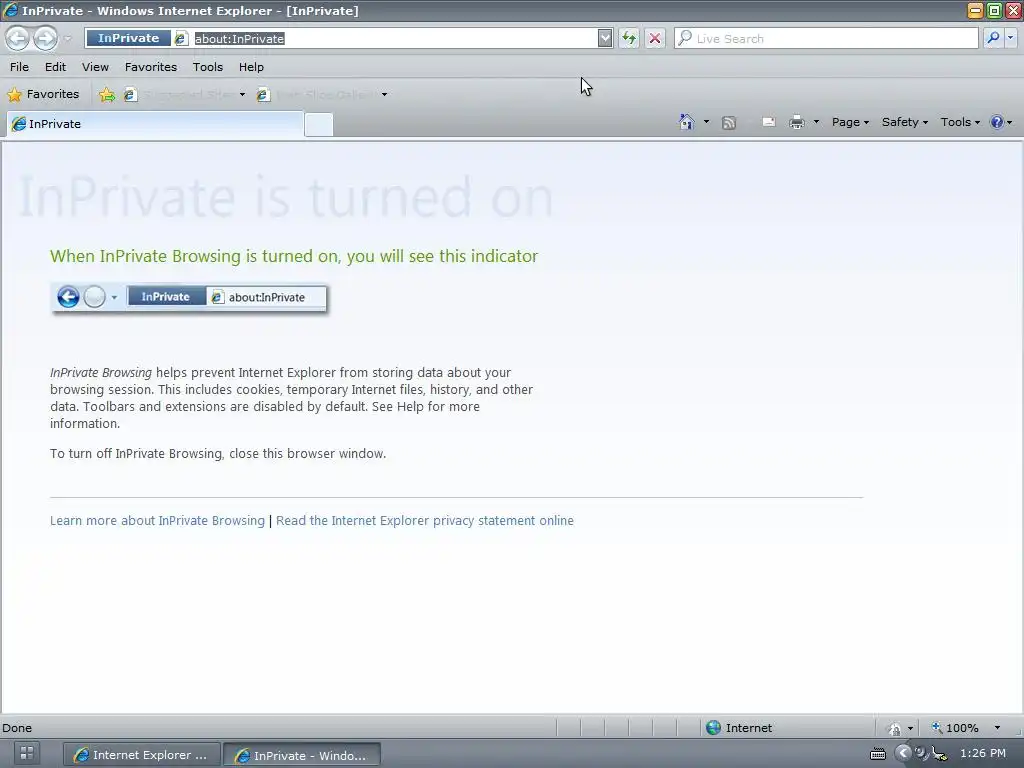Open the Tools menu in menu bar

pos(208,67)
